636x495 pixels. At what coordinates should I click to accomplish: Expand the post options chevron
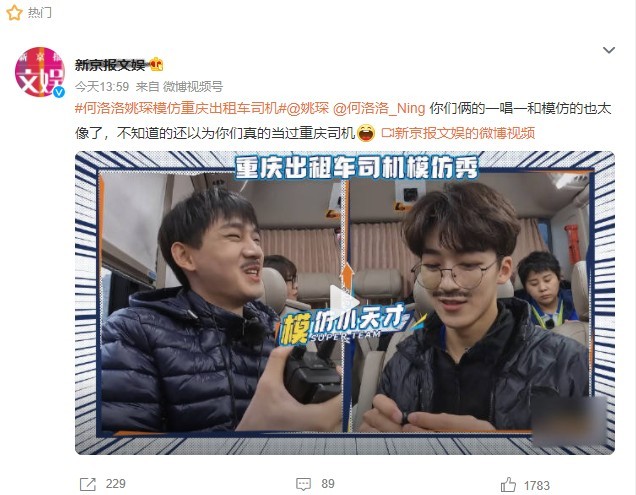point(609,50)
